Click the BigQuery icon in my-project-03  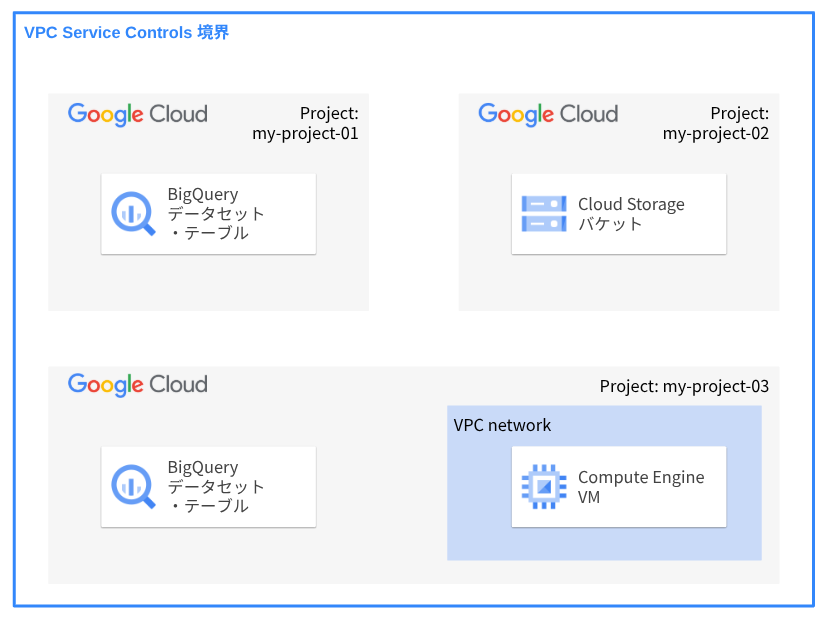pos(133,486)
